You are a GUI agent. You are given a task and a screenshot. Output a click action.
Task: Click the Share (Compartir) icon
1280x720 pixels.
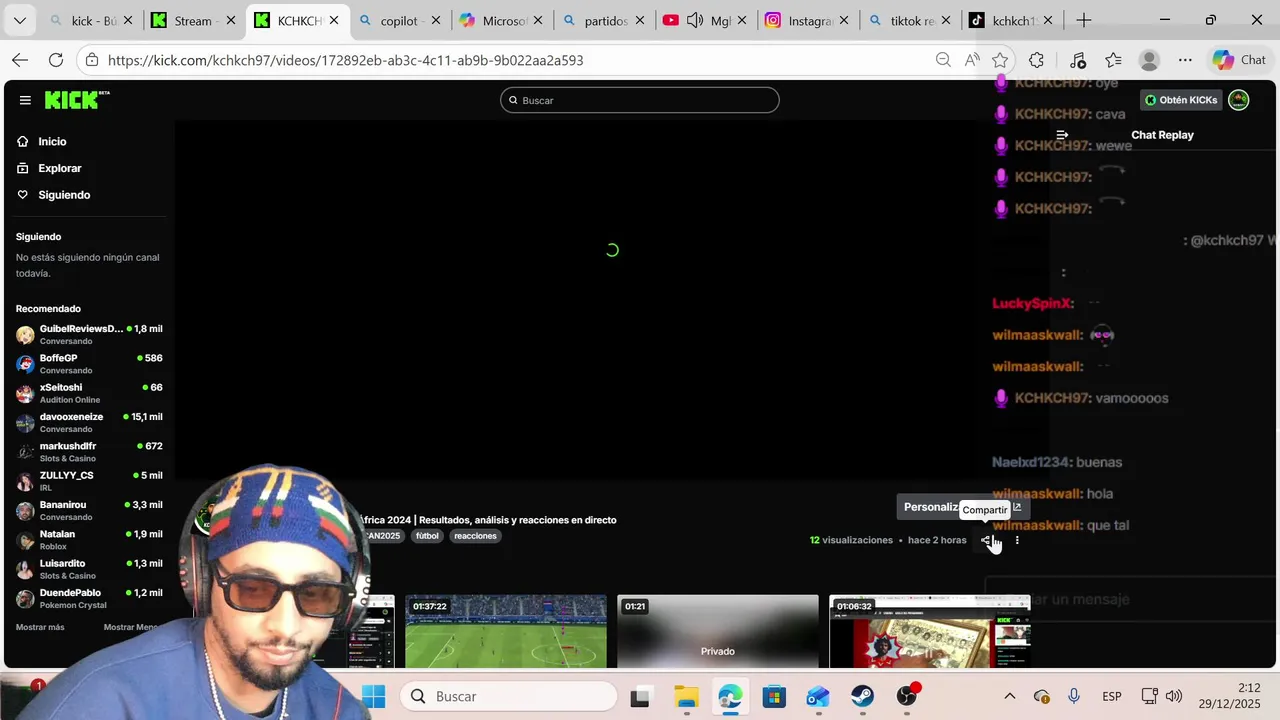[x=986, y=540]
